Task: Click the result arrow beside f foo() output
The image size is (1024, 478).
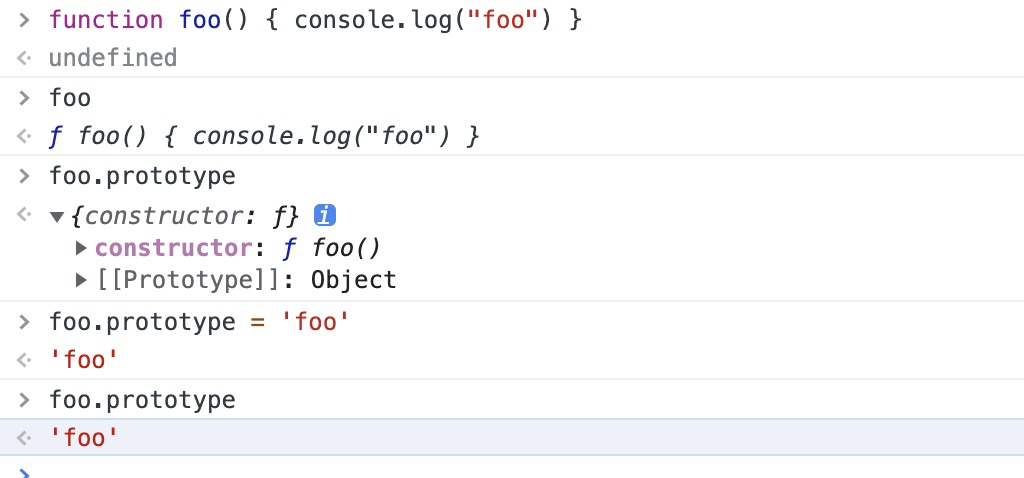Action: click(24, 136)
